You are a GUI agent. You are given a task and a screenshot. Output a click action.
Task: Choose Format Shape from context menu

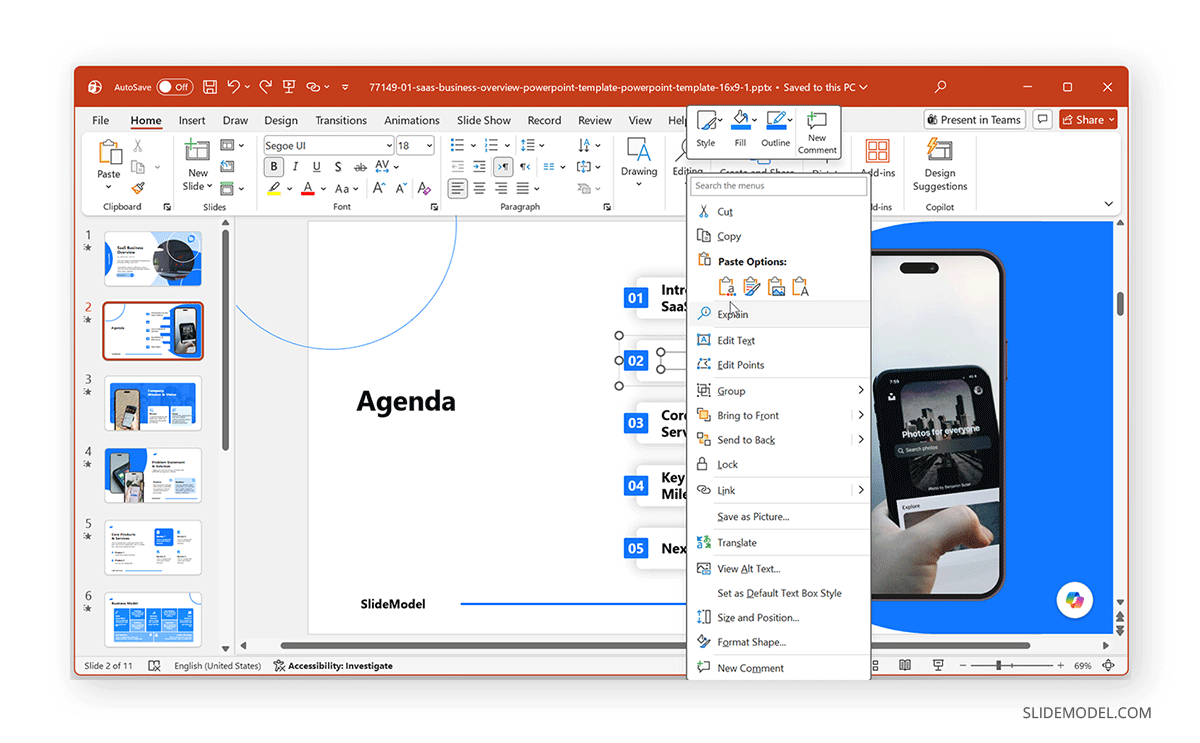(779, 642)
